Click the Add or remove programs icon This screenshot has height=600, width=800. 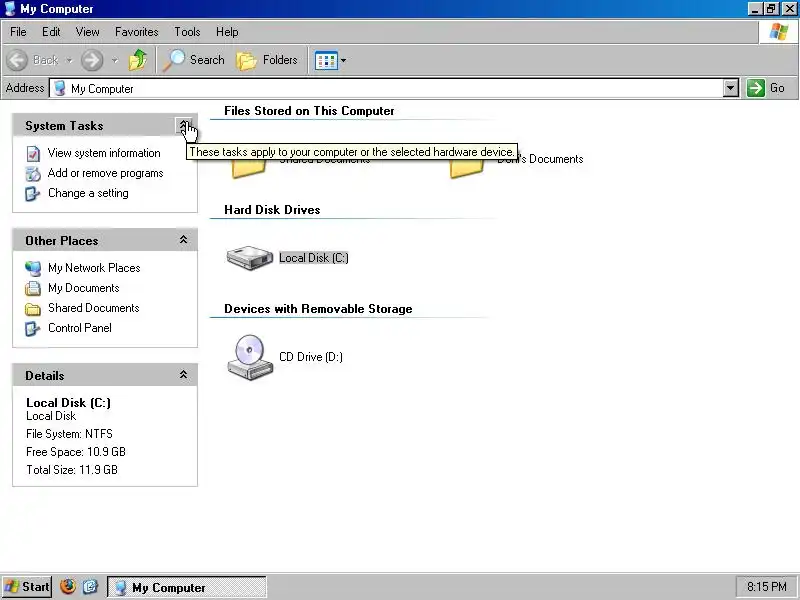33,173
